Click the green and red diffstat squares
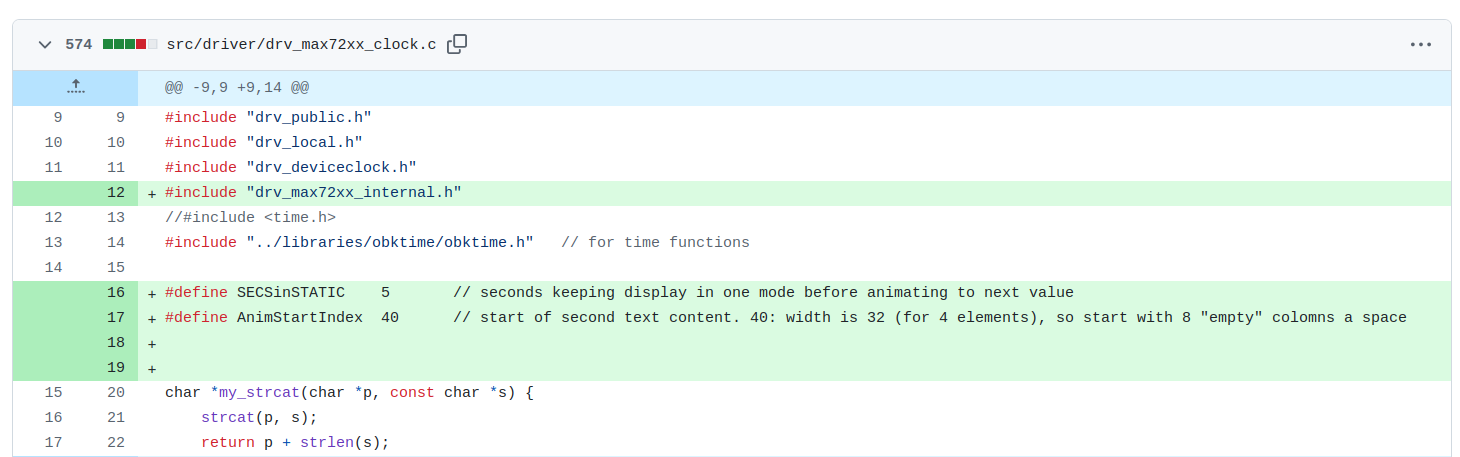The image size is (1460, 457). [x=130, y=45]
